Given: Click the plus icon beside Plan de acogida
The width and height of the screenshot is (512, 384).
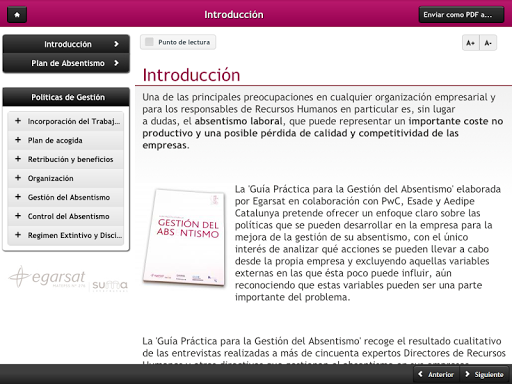Looking at the screenshot, I should coord(18,140).
